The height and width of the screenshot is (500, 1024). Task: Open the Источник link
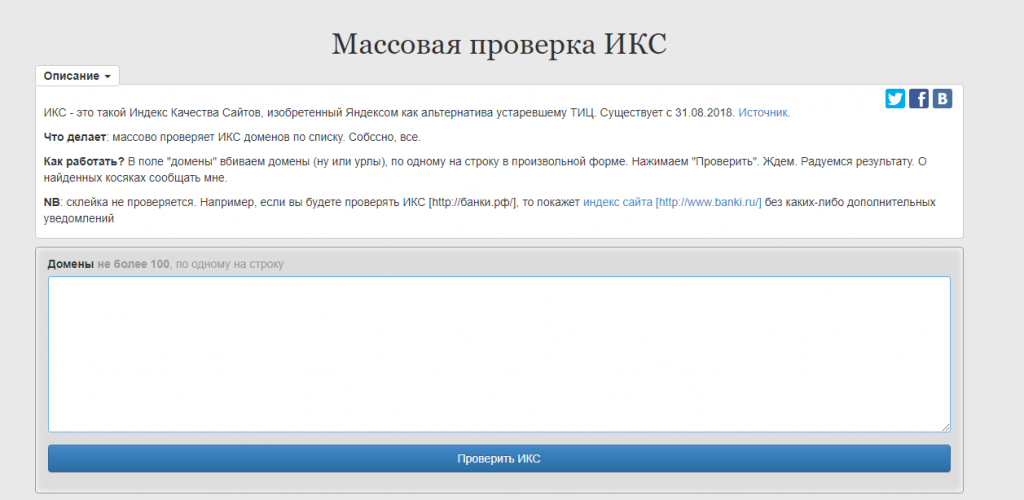click(764, 113)
